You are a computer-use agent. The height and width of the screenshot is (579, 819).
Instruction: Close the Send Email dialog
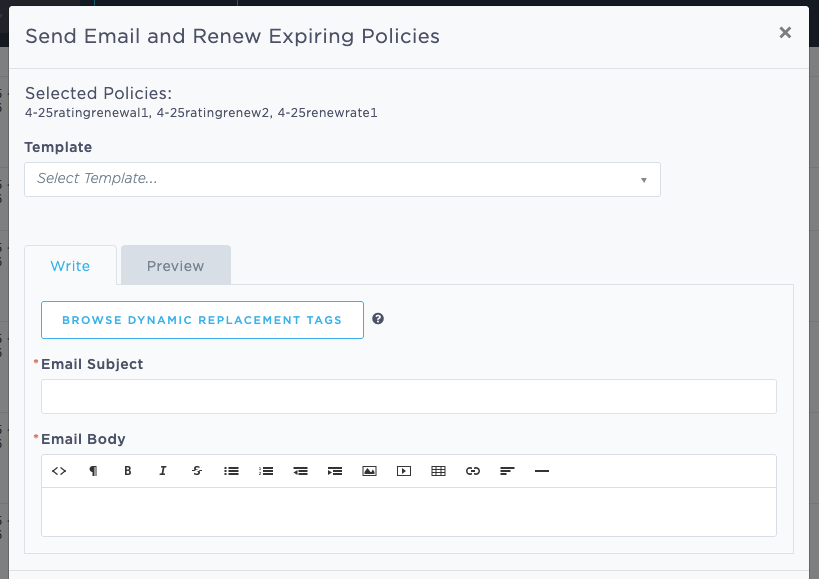click(x=785, y=32)
